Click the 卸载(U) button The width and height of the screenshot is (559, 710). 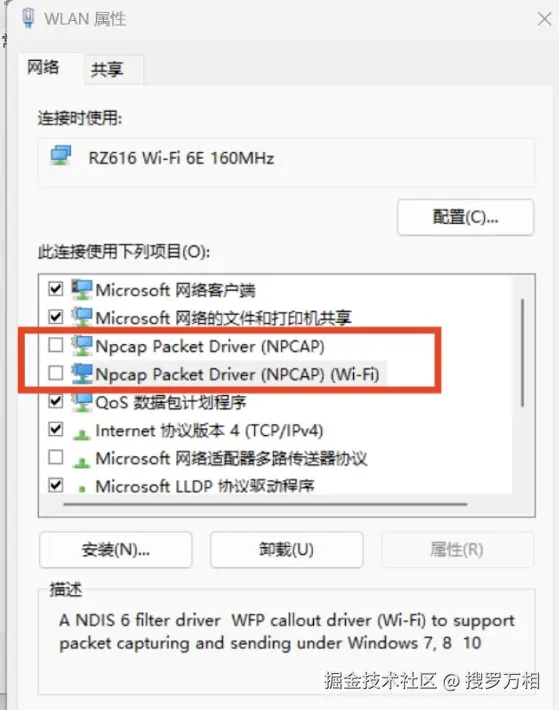[x=287, y=550]
